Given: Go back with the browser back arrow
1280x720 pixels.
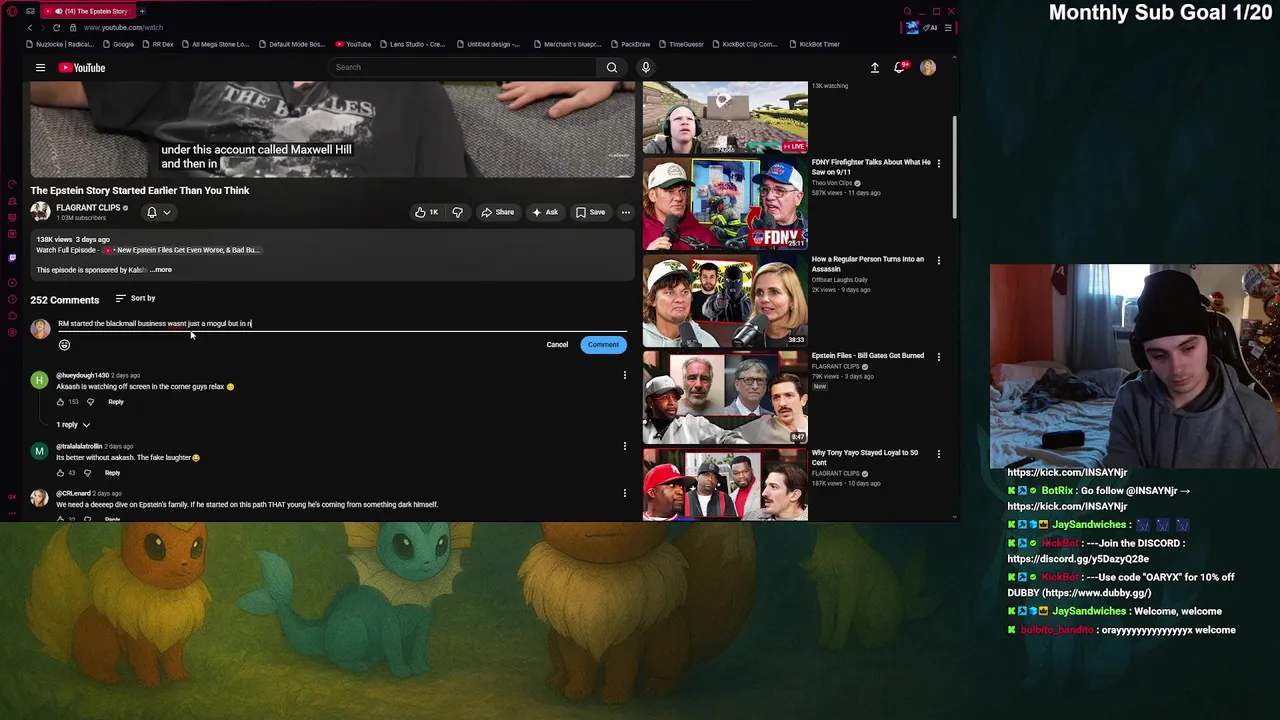Looking at the screenshot, I should (x=30, y=27).
